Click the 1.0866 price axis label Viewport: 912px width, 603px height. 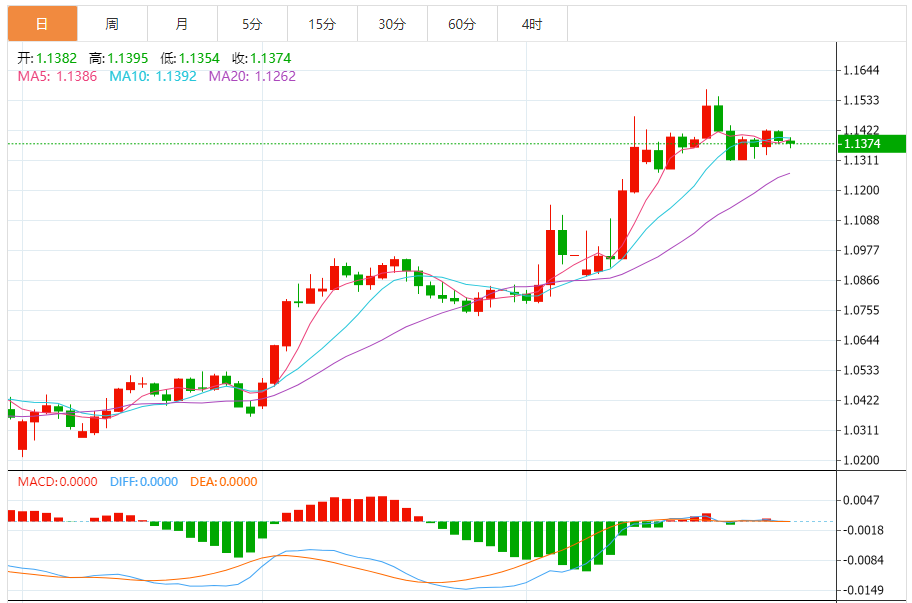click(861, 280)
